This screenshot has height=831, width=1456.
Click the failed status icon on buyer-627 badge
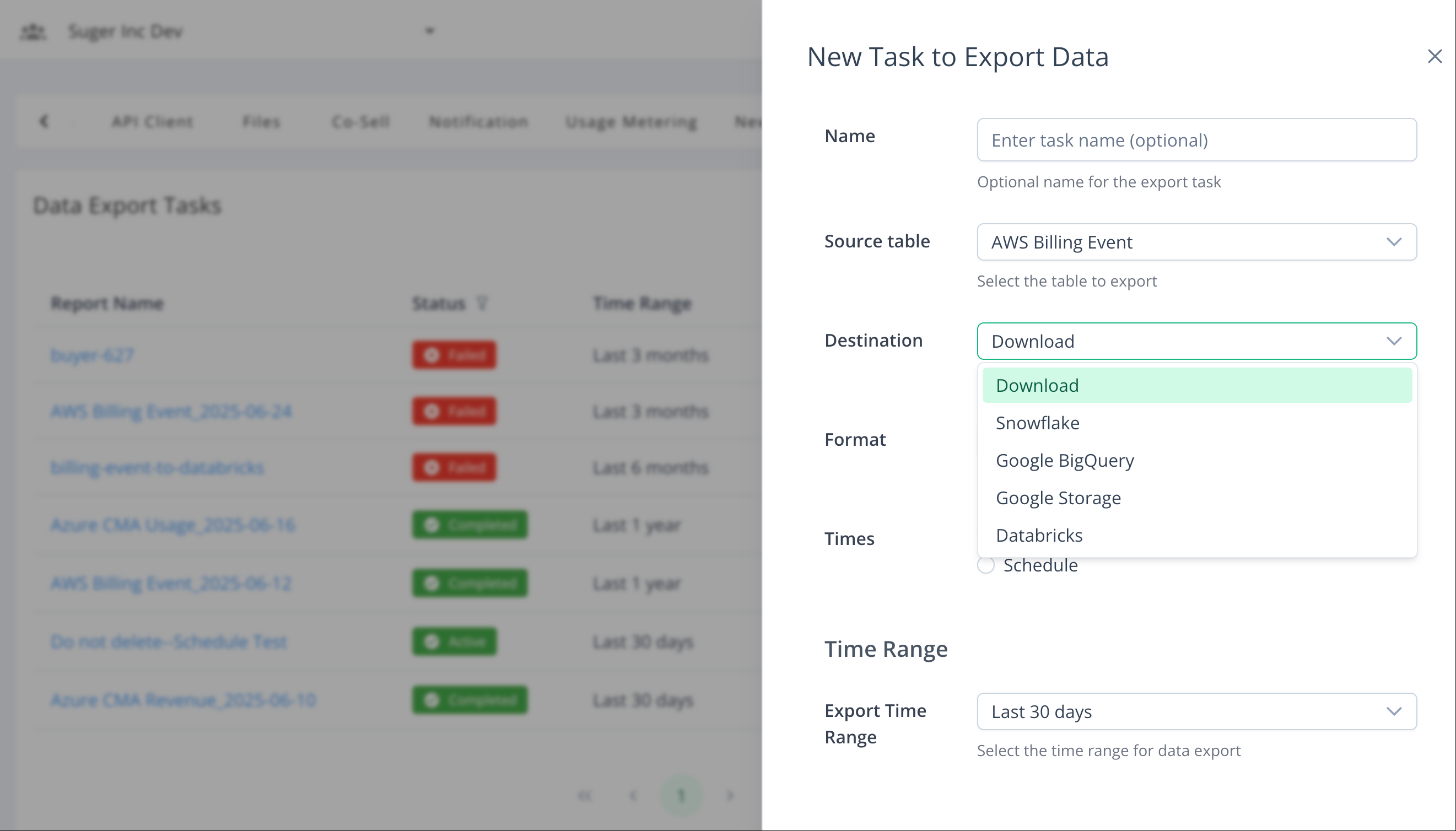pos(432,355)
